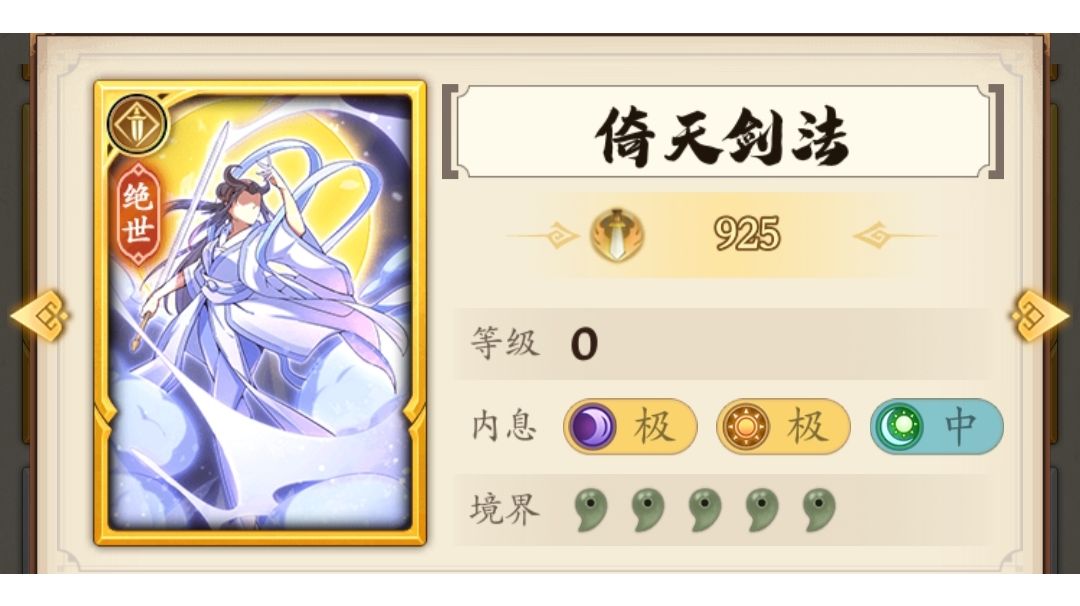The width and height of the screenshot is (1080, 606).
Task: Click the 等级 label text
Action: pyautogui.click(x=503, y=342)
